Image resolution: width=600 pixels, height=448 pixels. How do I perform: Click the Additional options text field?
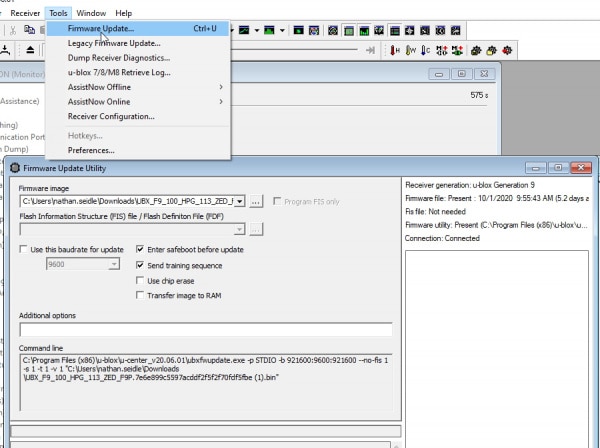(x=205, y=328)
